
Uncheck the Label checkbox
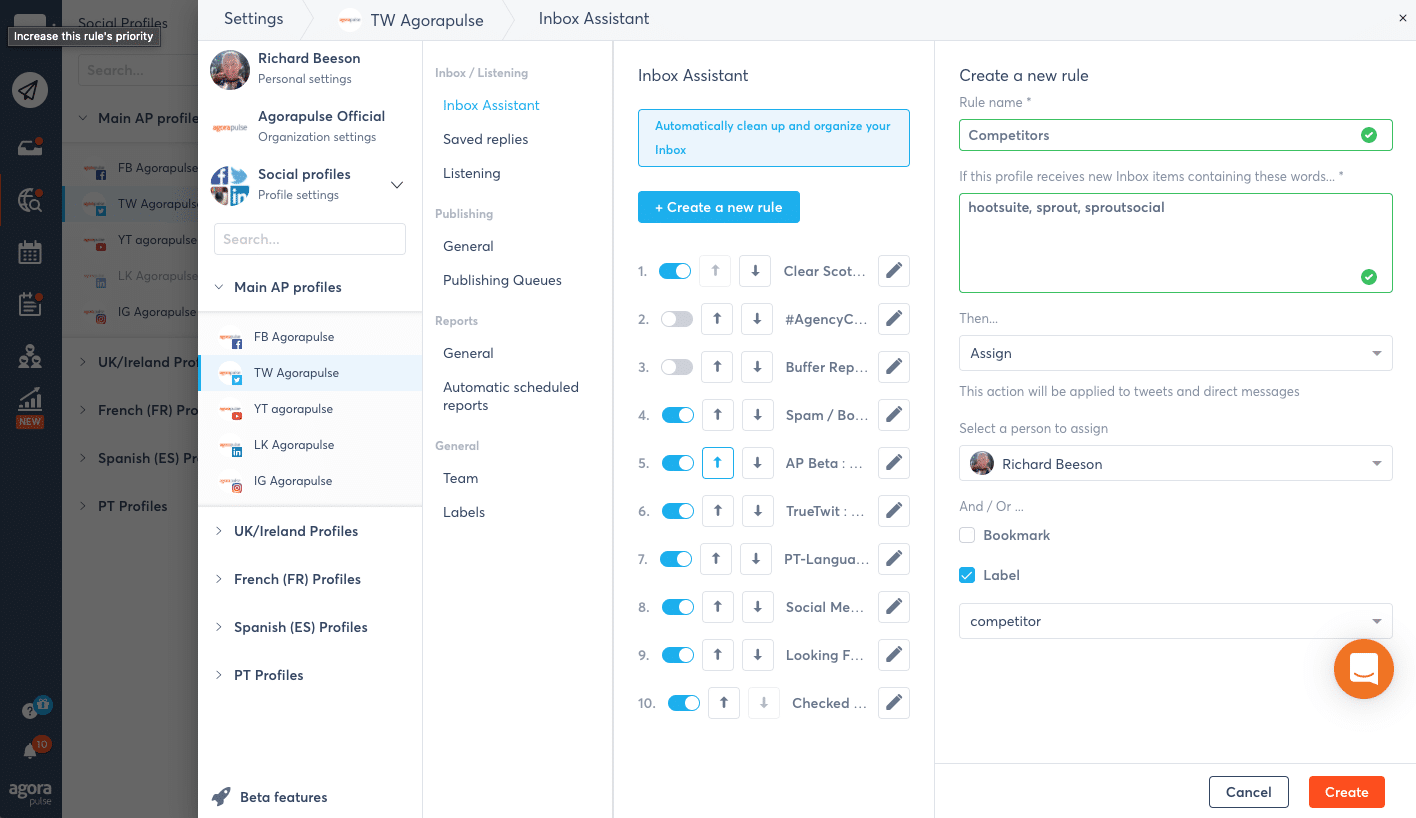tap(967, 575)
